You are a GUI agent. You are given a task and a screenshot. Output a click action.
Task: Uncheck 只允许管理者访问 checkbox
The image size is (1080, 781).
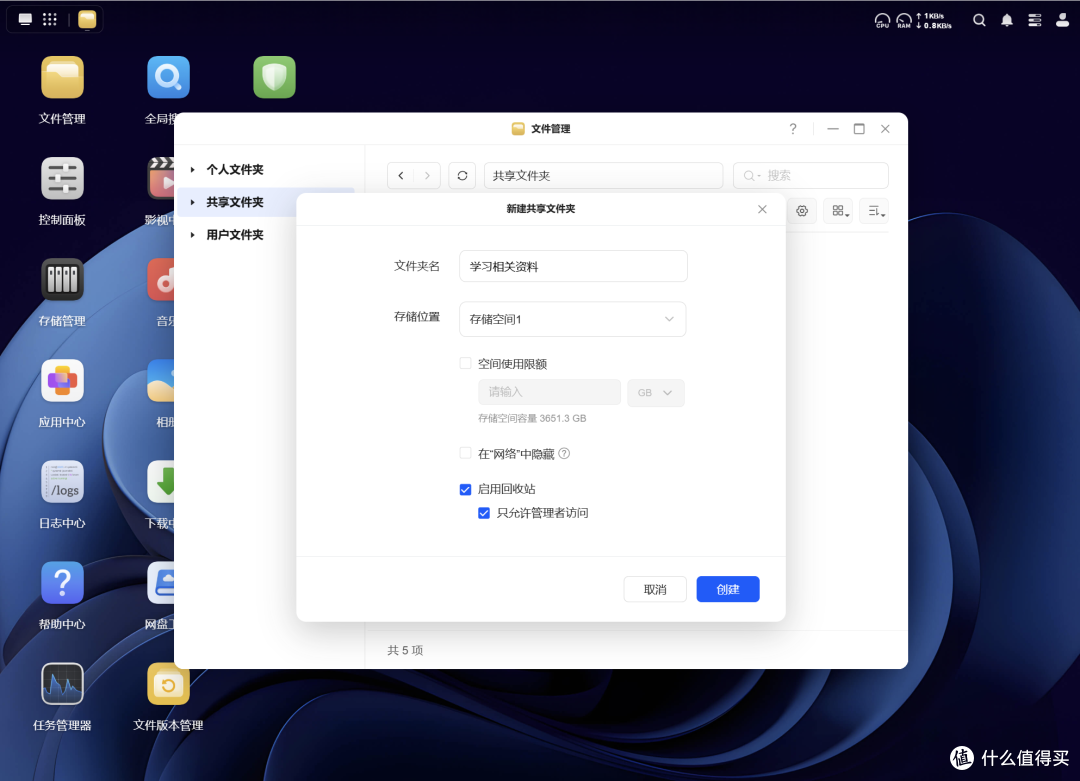point(484,513)
